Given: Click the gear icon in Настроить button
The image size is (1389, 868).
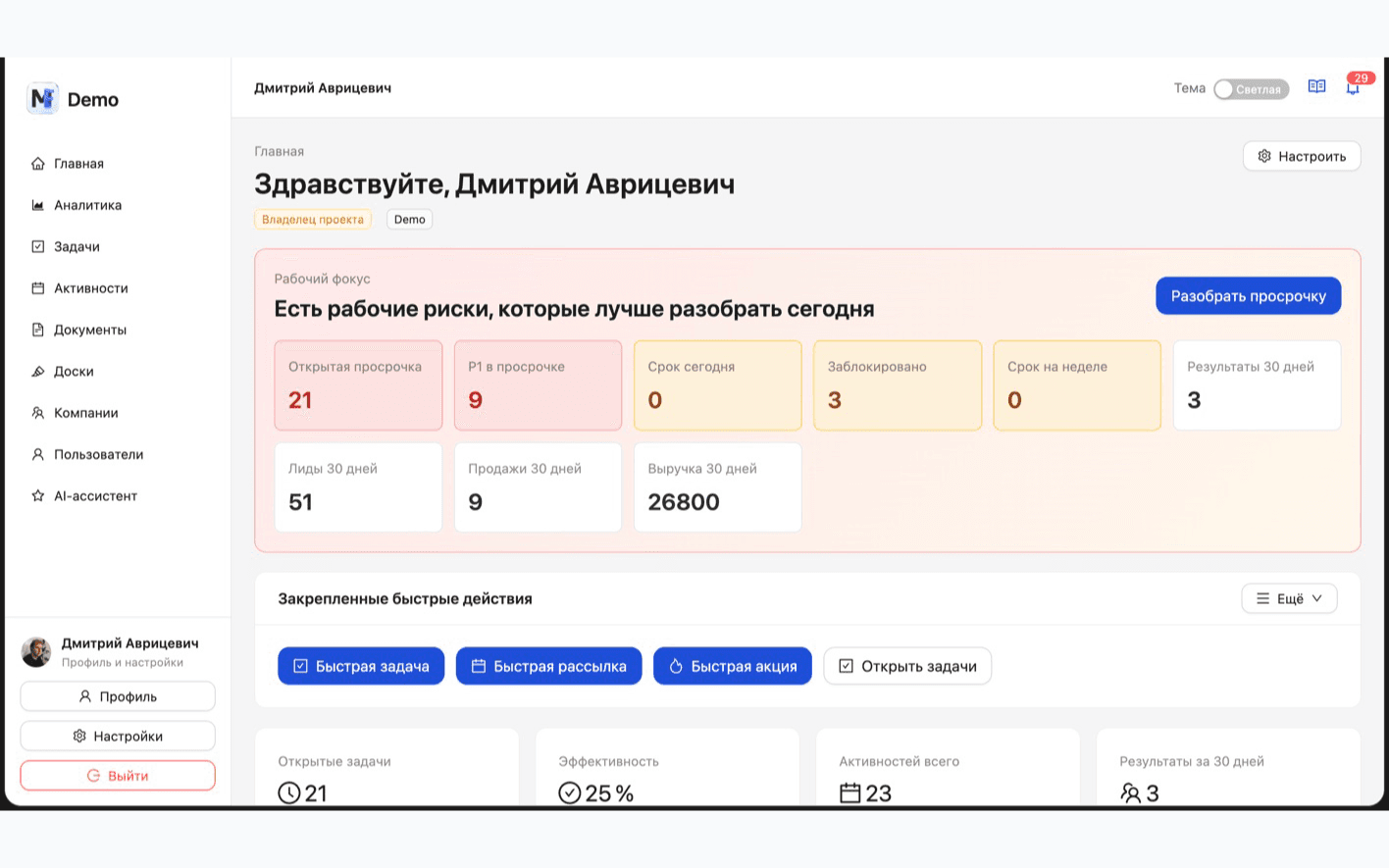Looking at the screenshot, I should tap(1264, 156).
